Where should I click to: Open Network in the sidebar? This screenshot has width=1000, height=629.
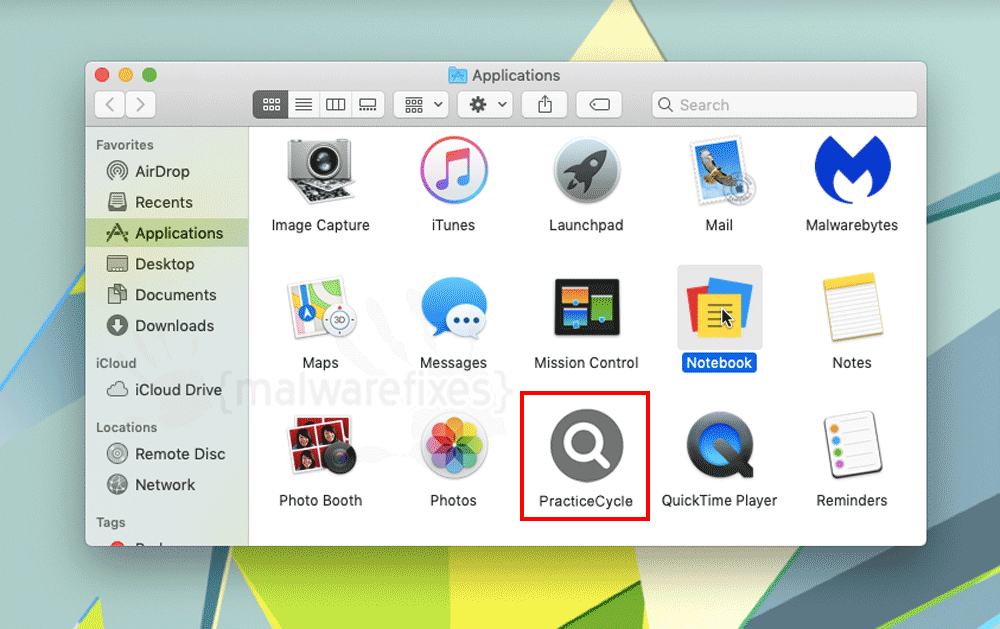pyautogui.click(x=167, y=485)
